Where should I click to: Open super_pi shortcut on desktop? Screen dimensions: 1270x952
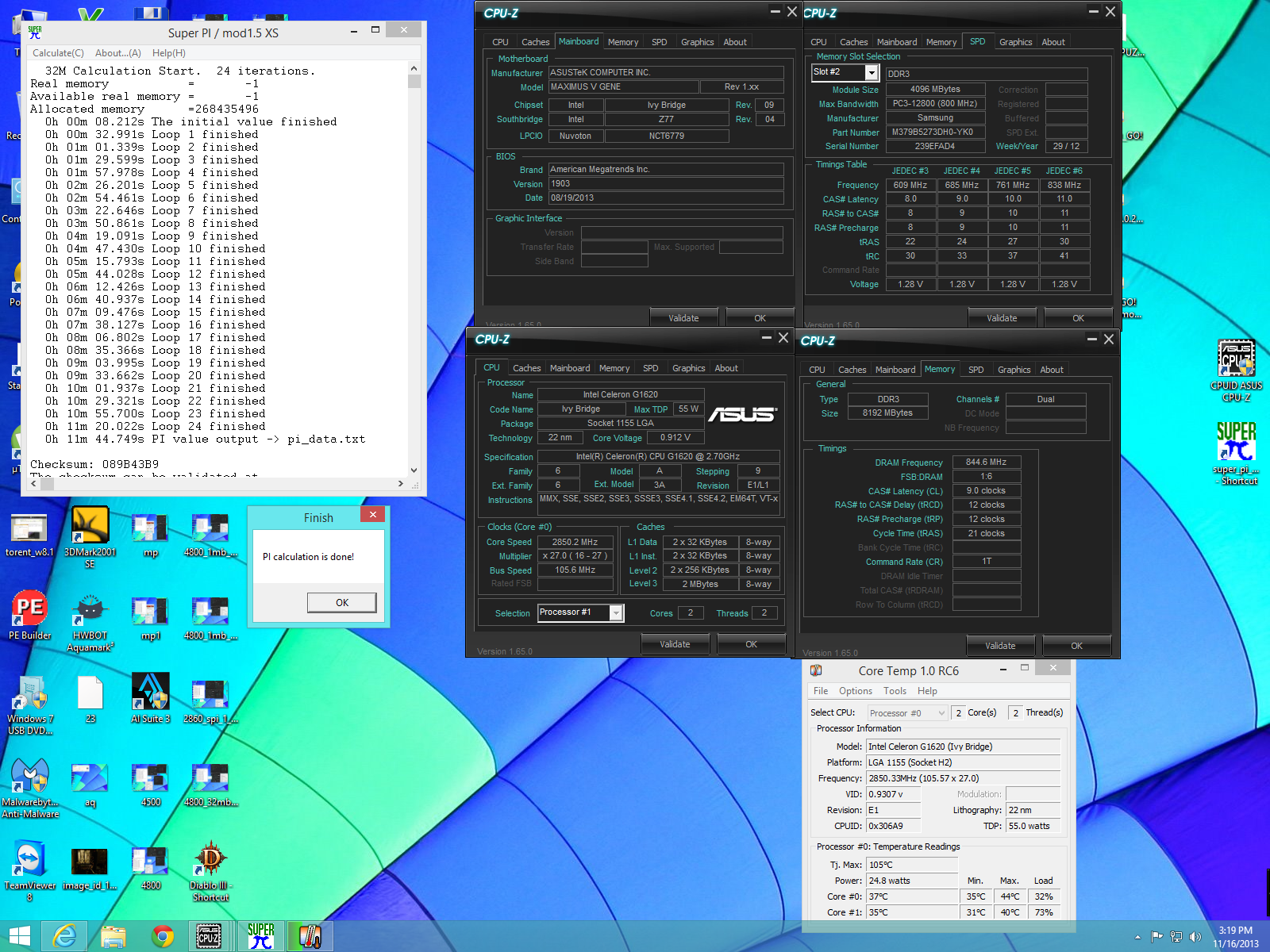tap(1236, 453)
